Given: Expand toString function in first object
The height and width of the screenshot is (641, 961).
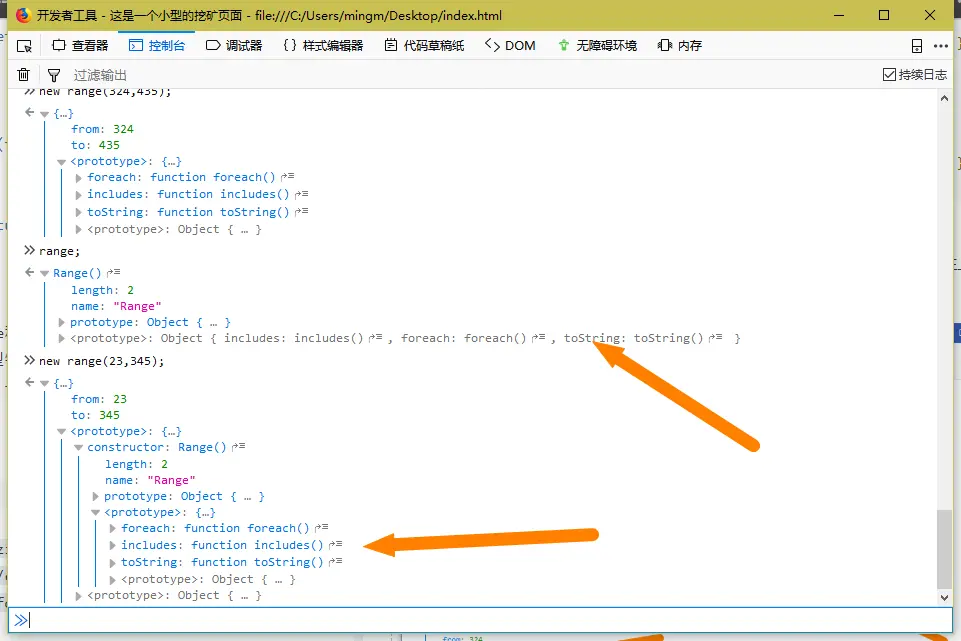Looking at the screenshot, I should click(x=78, y=213).
